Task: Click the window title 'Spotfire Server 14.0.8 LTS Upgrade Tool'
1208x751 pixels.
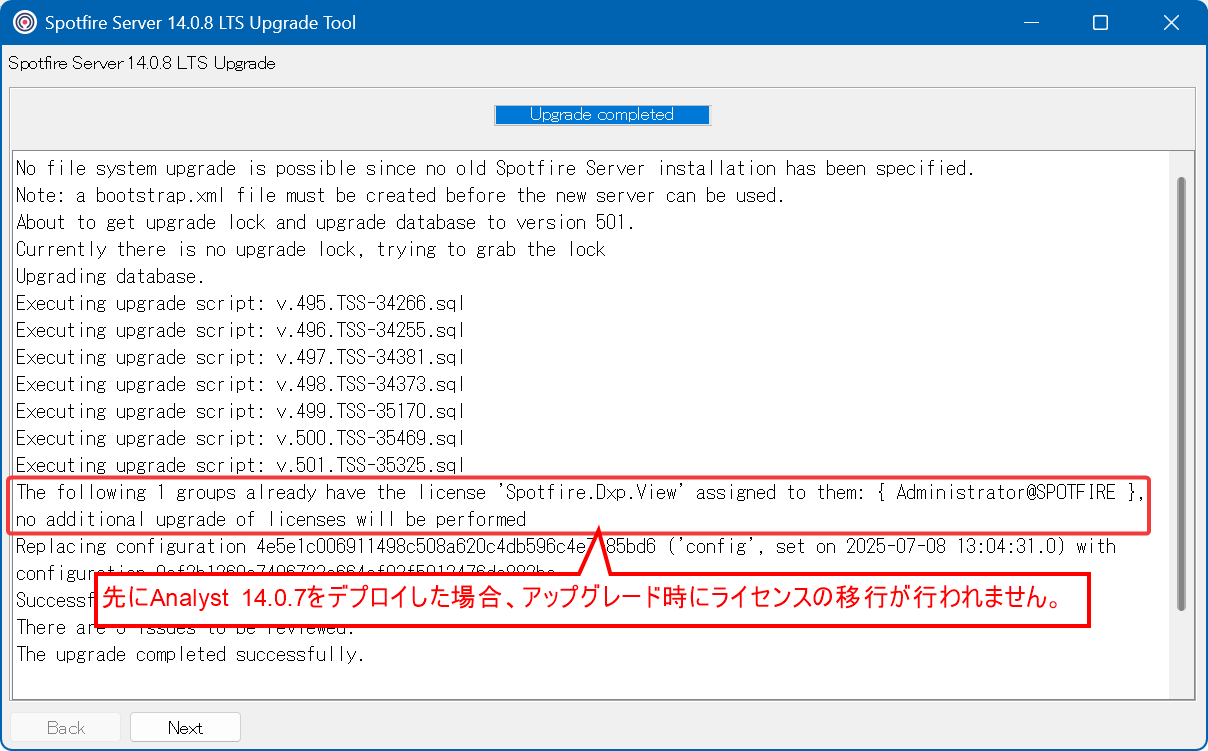Action: pos(201,22)
